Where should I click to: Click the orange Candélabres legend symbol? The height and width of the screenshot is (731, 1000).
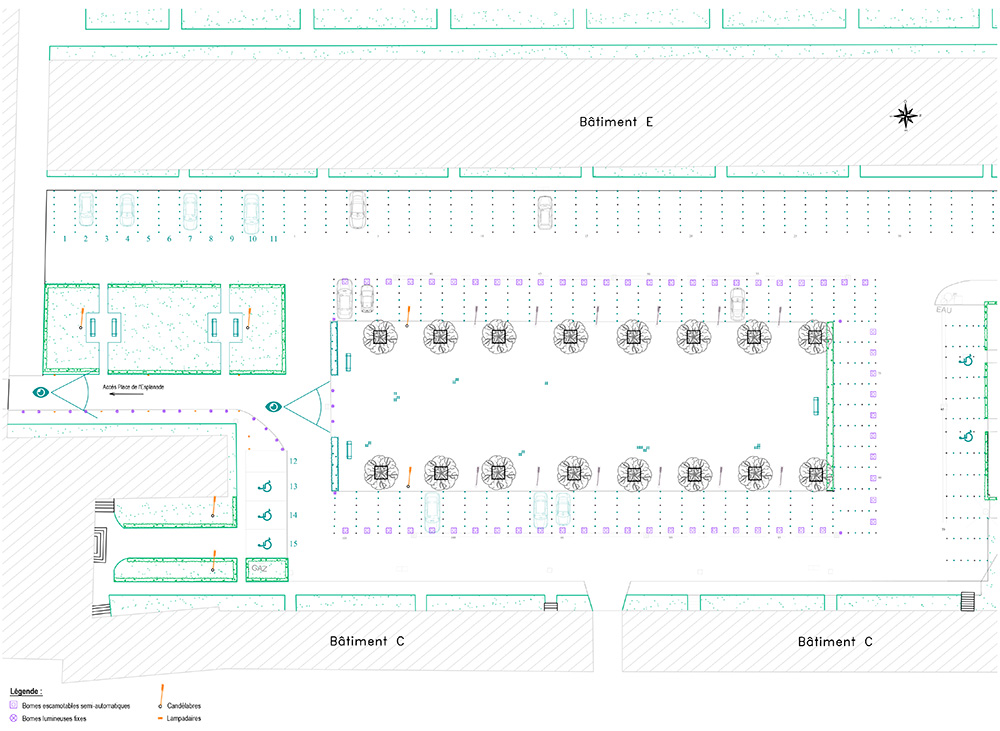pos(161,696)
